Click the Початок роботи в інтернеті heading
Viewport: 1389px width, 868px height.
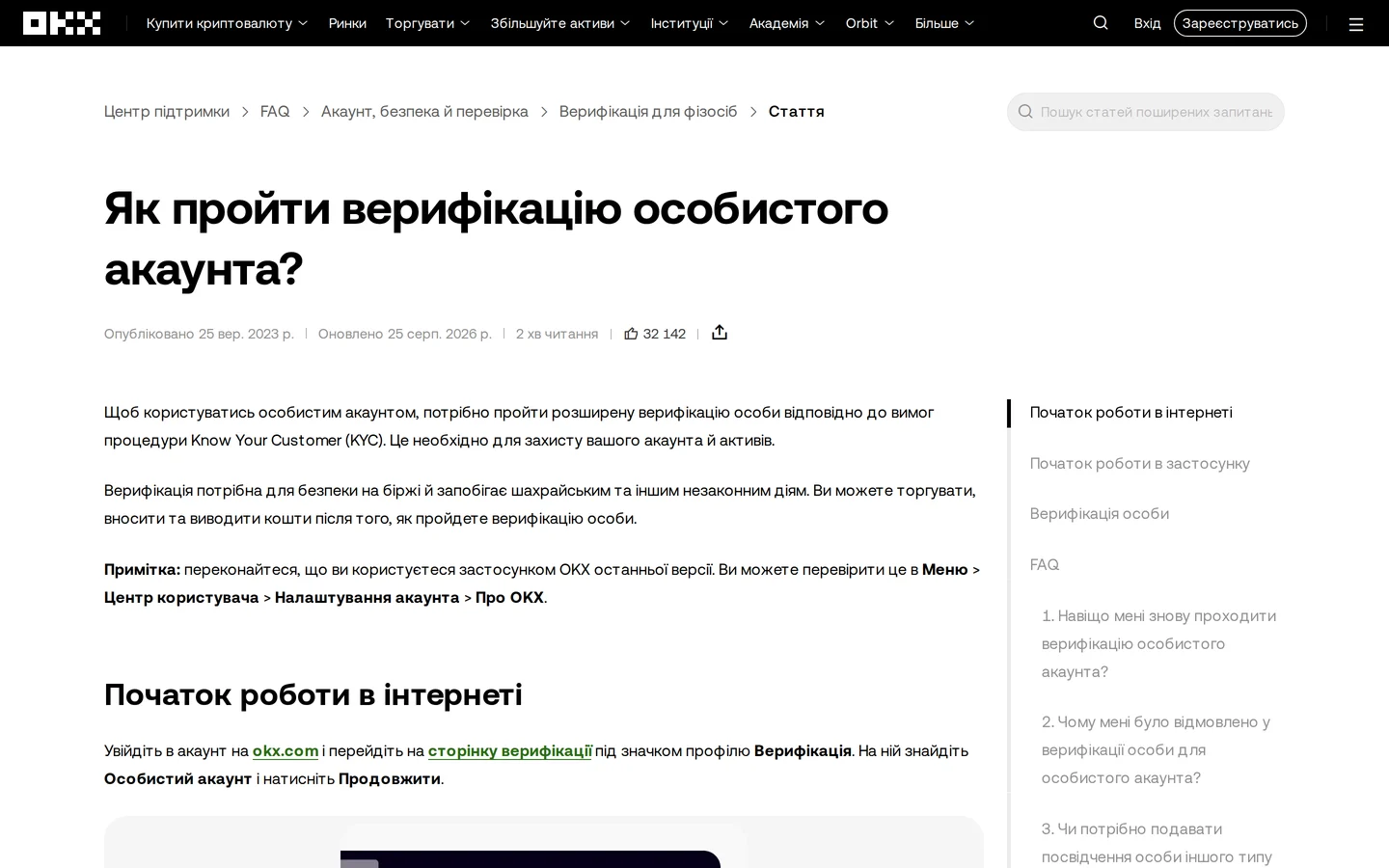coord(313,694)
